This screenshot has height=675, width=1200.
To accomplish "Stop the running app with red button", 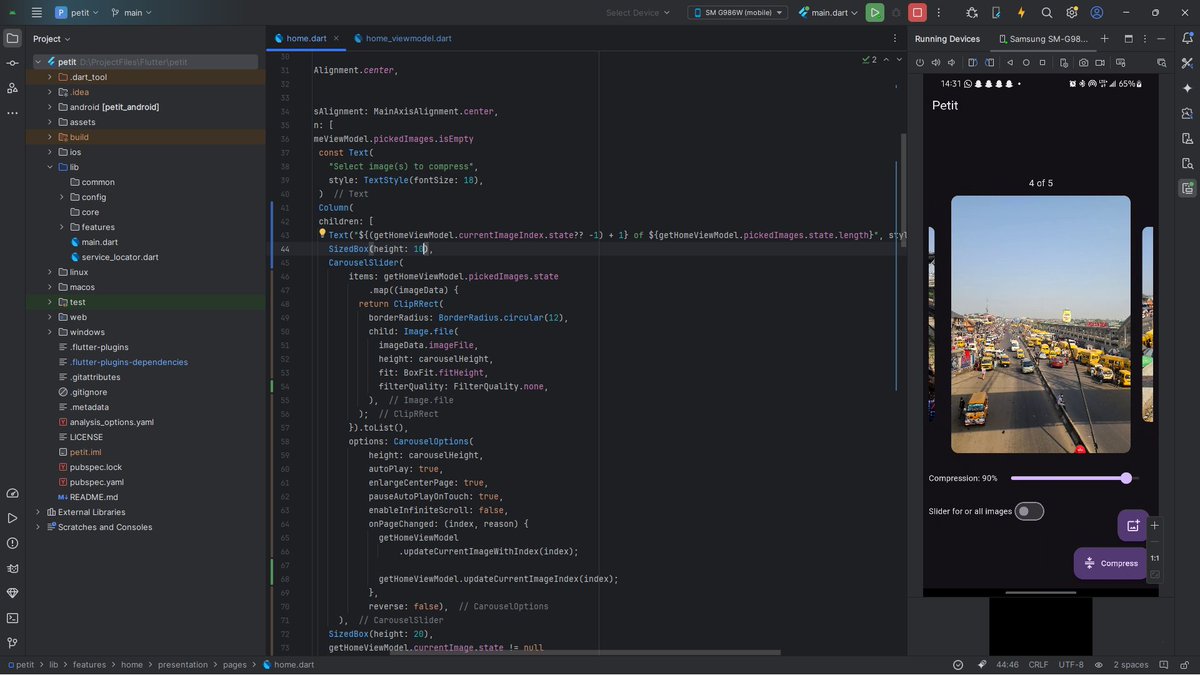I will coord(917,13).
